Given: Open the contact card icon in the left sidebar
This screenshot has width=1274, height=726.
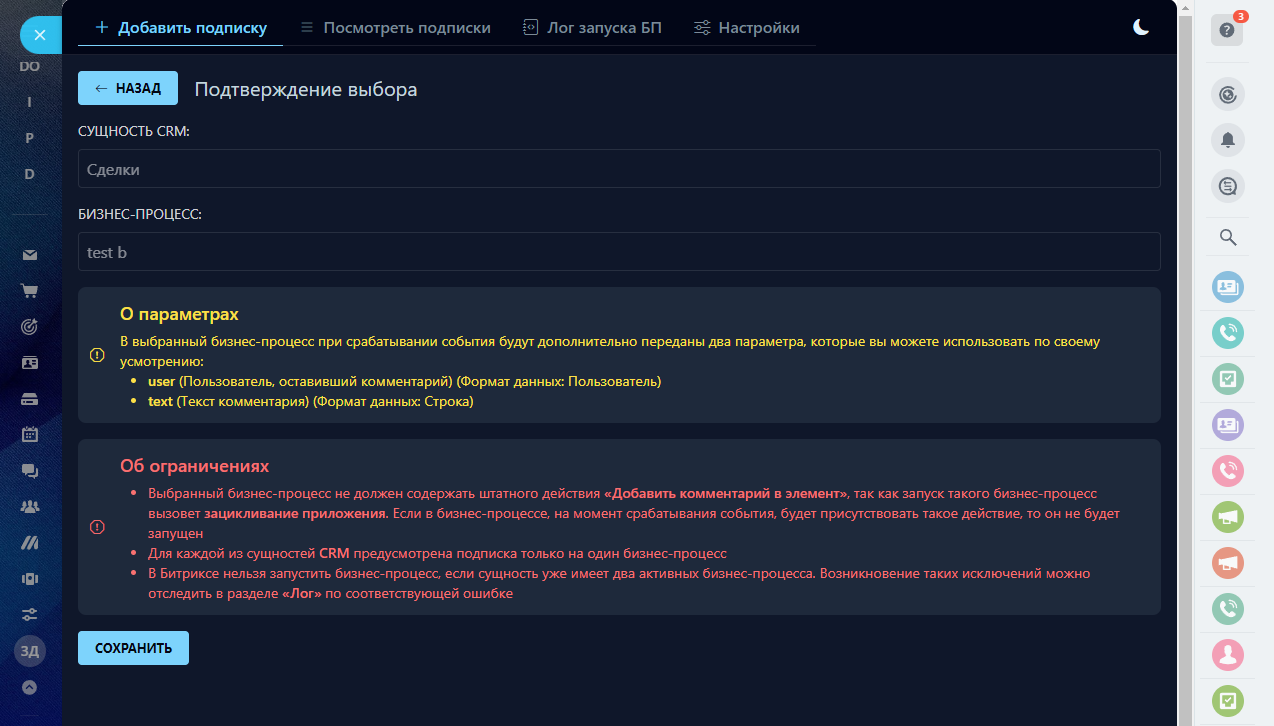Looking at the screenshot, I should tap(30, 362).
